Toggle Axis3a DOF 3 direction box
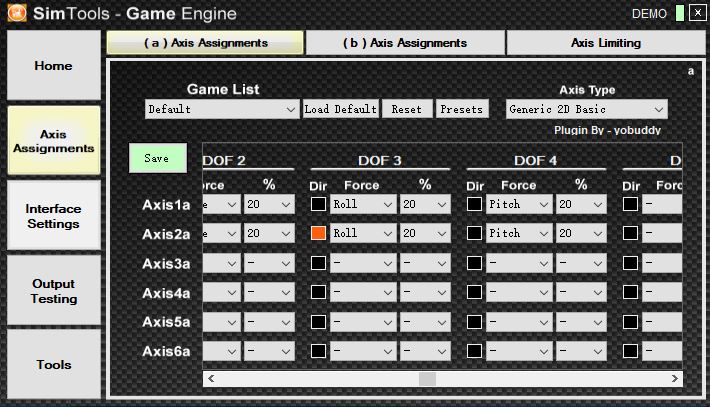 click(x=318, y=263)
